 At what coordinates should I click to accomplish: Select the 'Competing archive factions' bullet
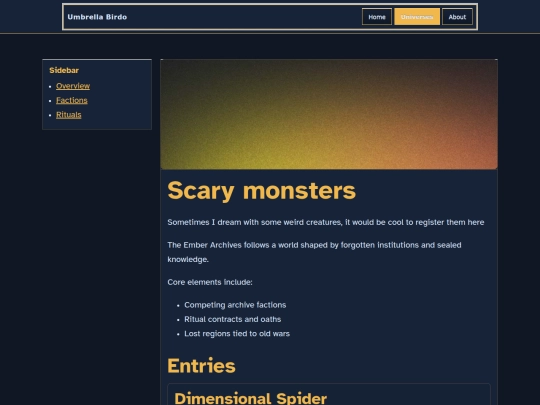235,305
